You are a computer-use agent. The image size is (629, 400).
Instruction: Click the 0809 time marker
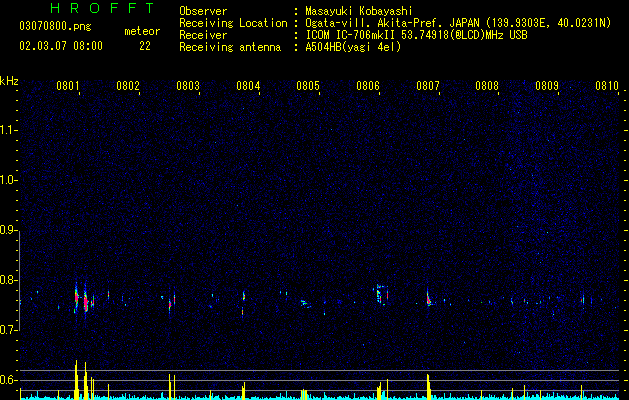click(x=547, y=86)
